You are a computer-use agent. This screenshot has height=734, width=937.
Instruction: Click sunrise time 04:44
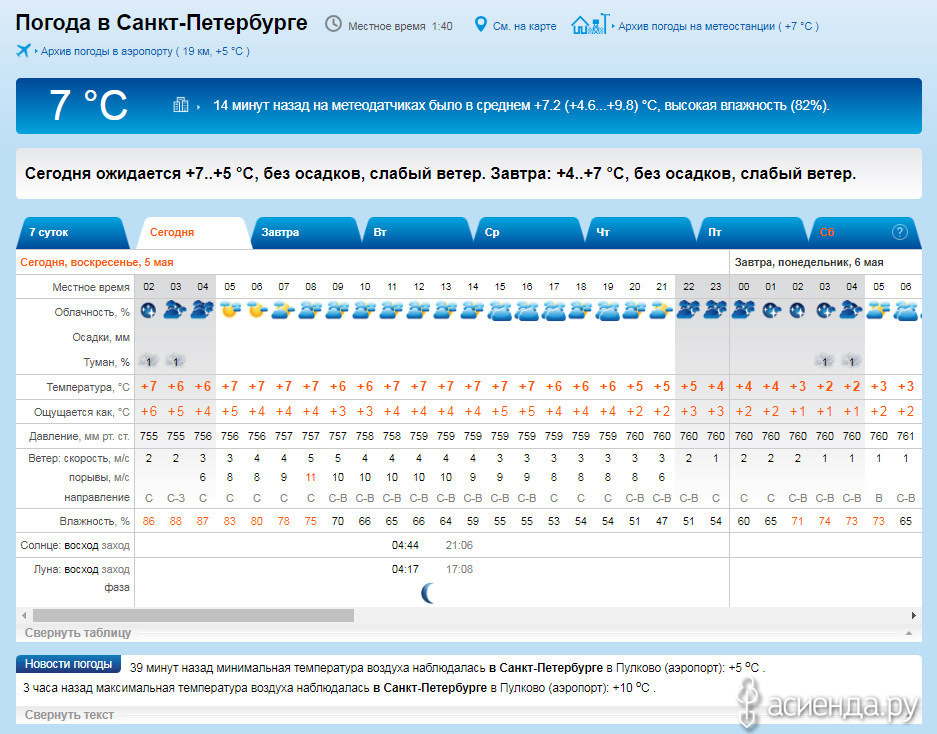pyautogui.click(x=405, y=545)
